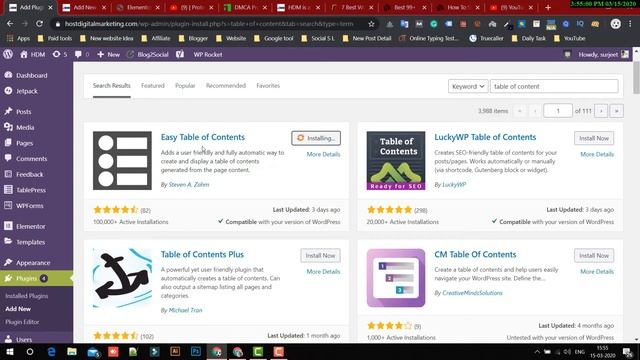Open Easy Table of Contents plugin title

tap(203, 137)
